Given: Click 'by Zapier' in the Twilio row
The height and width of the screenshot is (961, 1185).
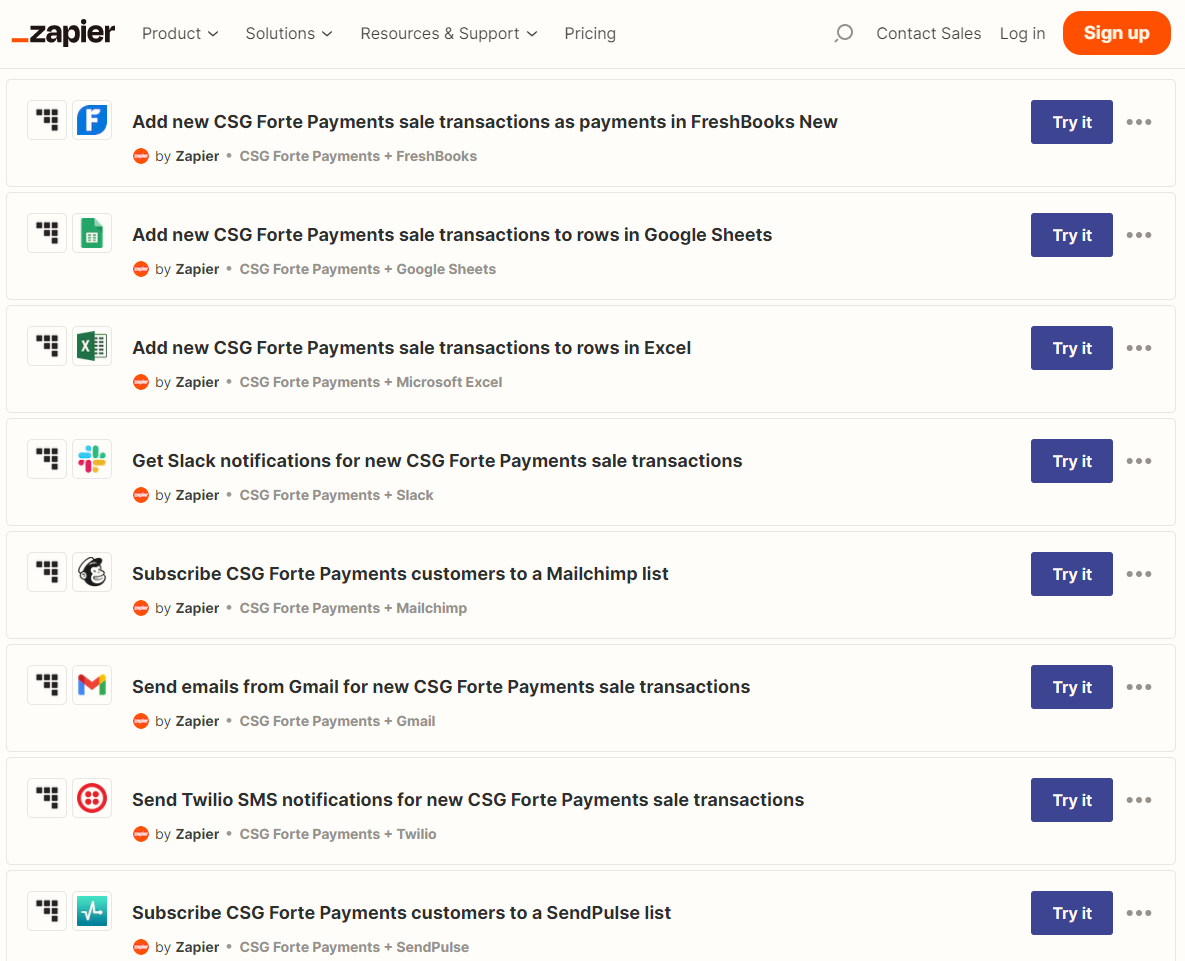Looking at the screenshot, I should 187,834.
